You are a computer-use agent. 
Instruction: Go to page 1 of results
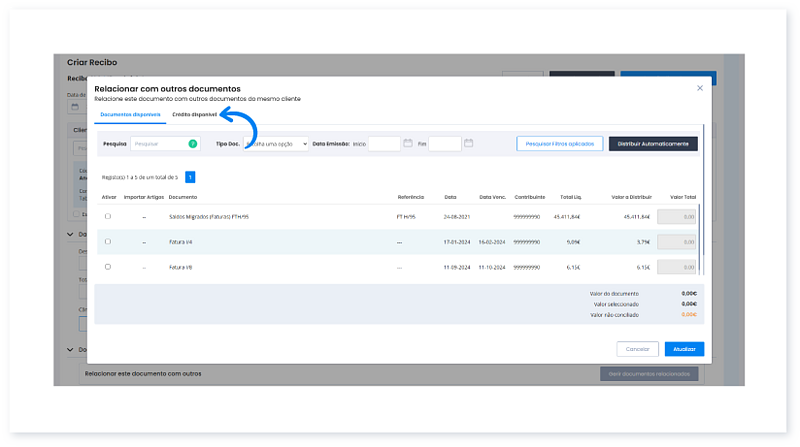(x=190, y=177)
